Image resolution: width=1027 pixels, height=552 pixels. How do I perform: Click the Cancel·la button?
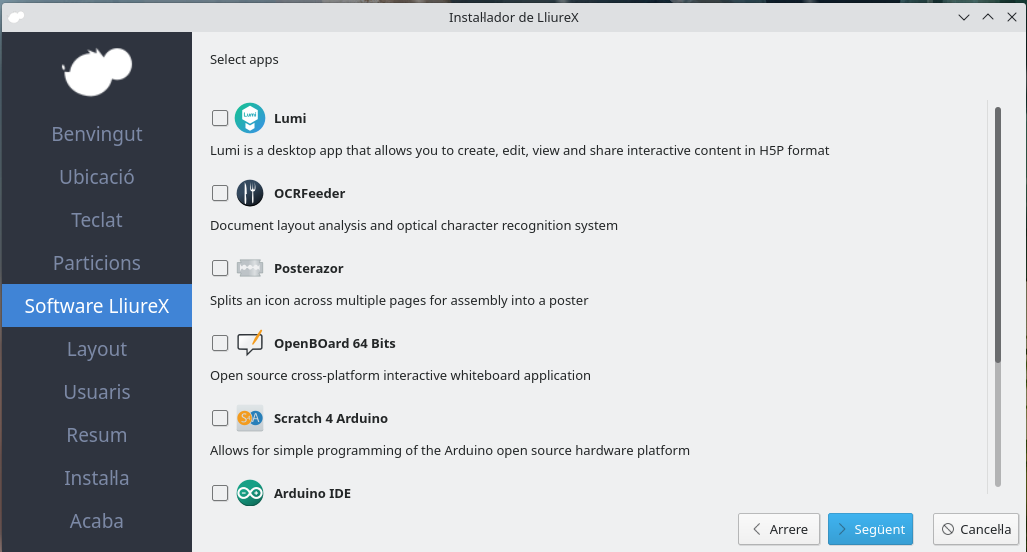pos(975,529)
